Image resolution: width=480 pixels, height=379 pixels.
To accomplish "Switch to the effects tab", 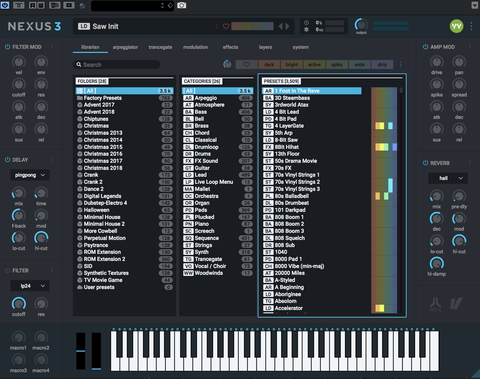I will 230,47.
